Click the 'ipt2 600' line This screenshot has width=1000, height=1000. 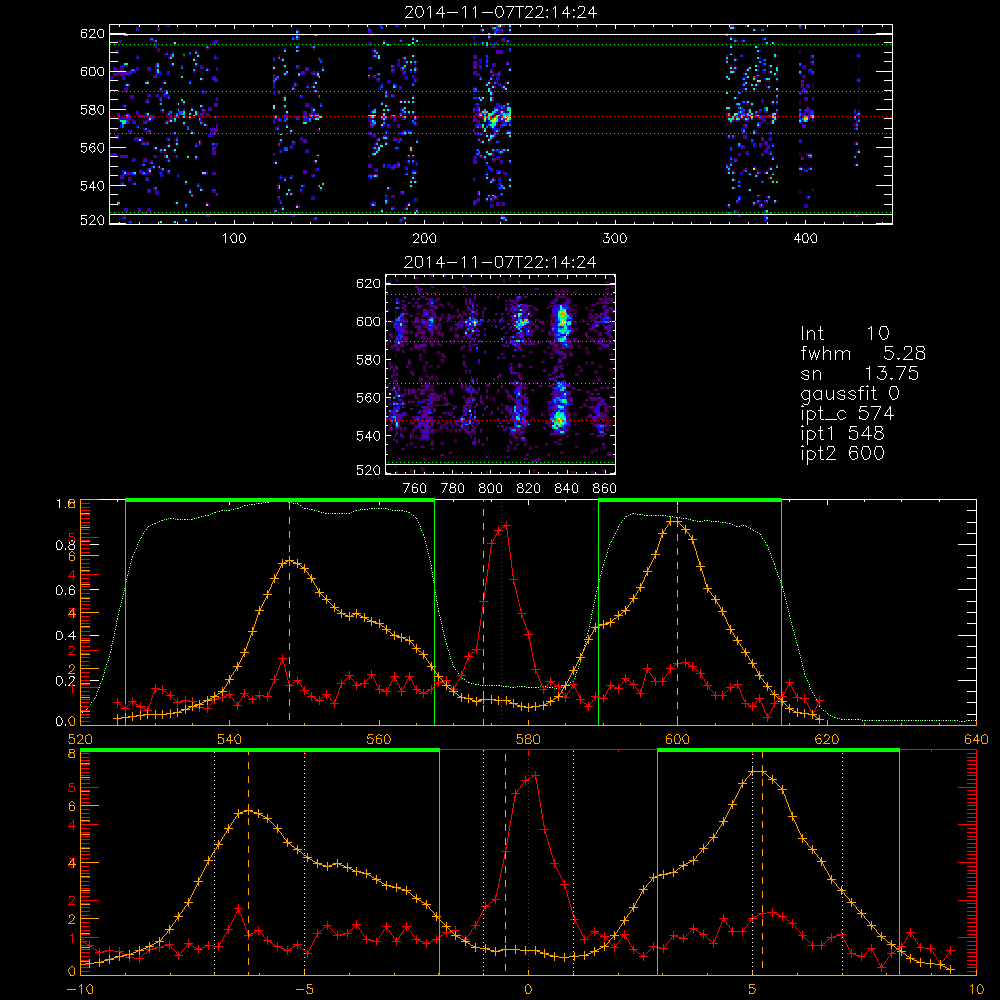842,453
